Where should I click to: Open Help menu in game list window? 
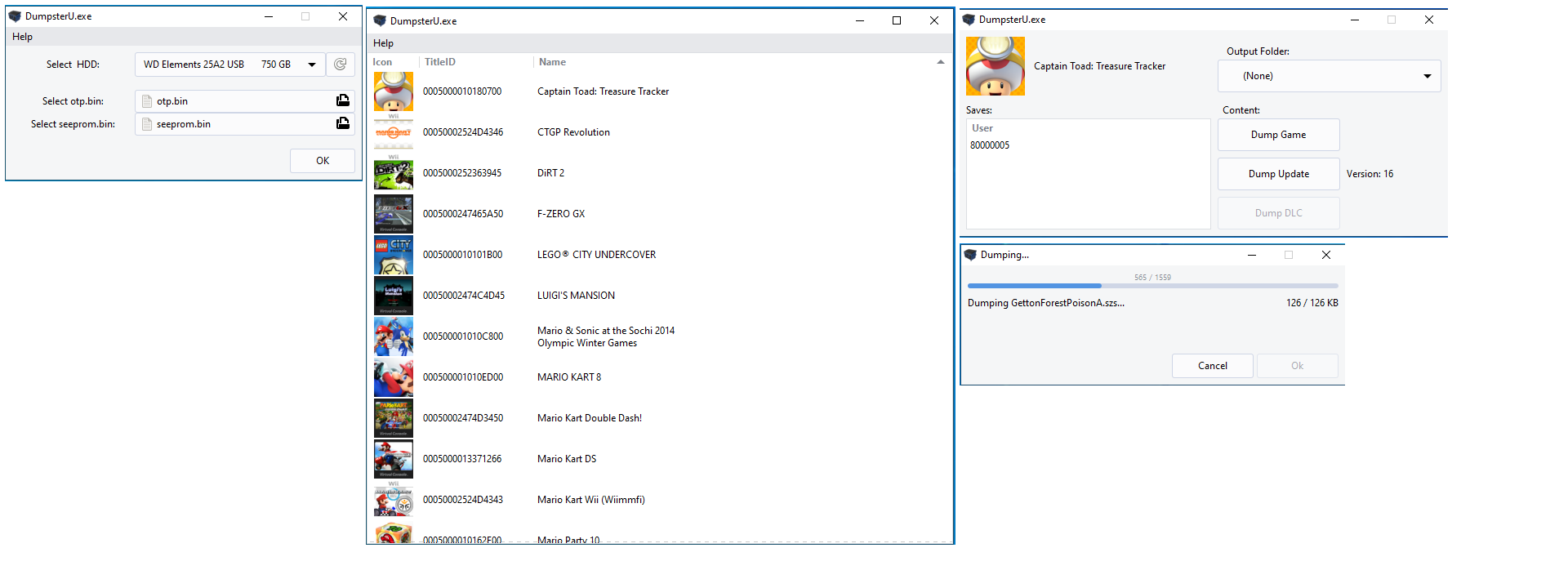(383, 43)
